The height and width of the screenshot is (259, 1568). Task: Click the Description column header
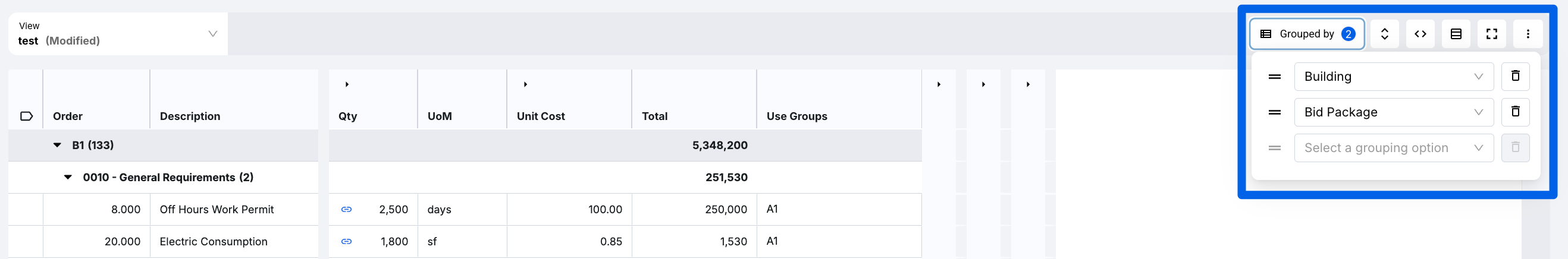[x=190, y=116]
